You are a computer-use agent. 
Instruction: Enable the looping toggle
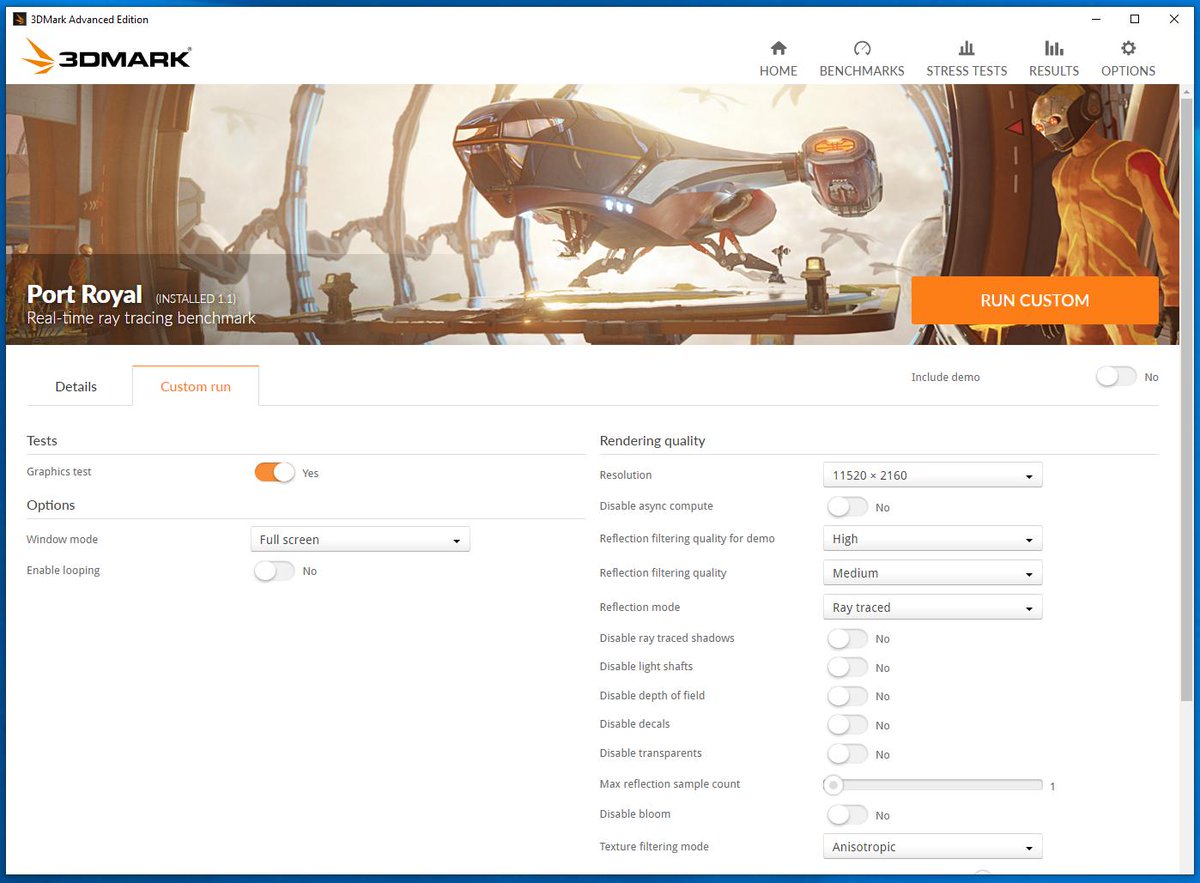coord(275,571)
